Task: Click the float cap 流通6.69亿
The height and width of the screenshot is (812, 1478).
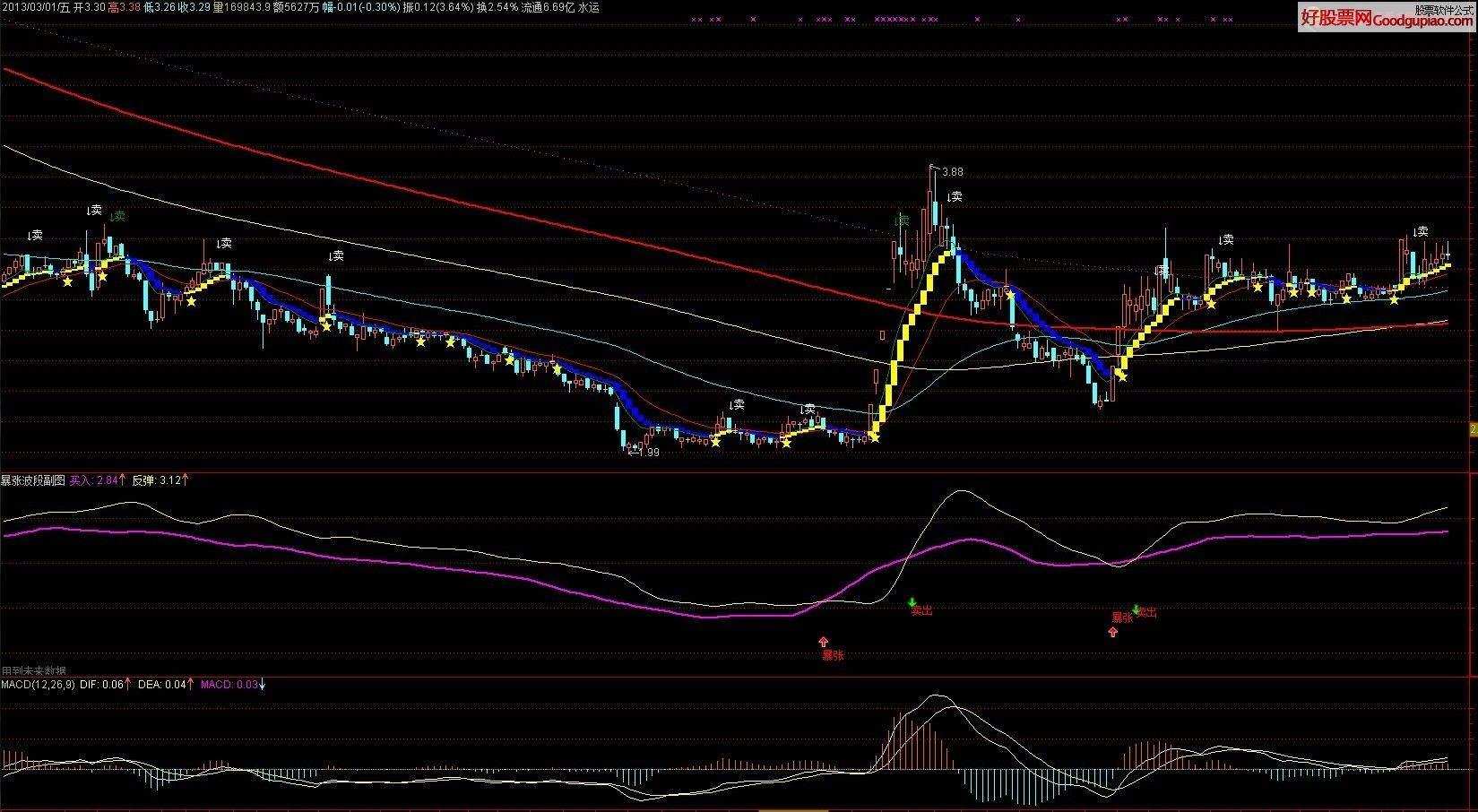Action: coord(548,7)
